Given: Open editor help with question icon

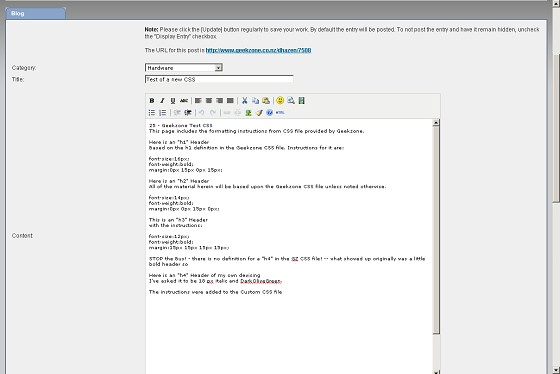Looking at the screenshot, I should (x=270, y=113).
